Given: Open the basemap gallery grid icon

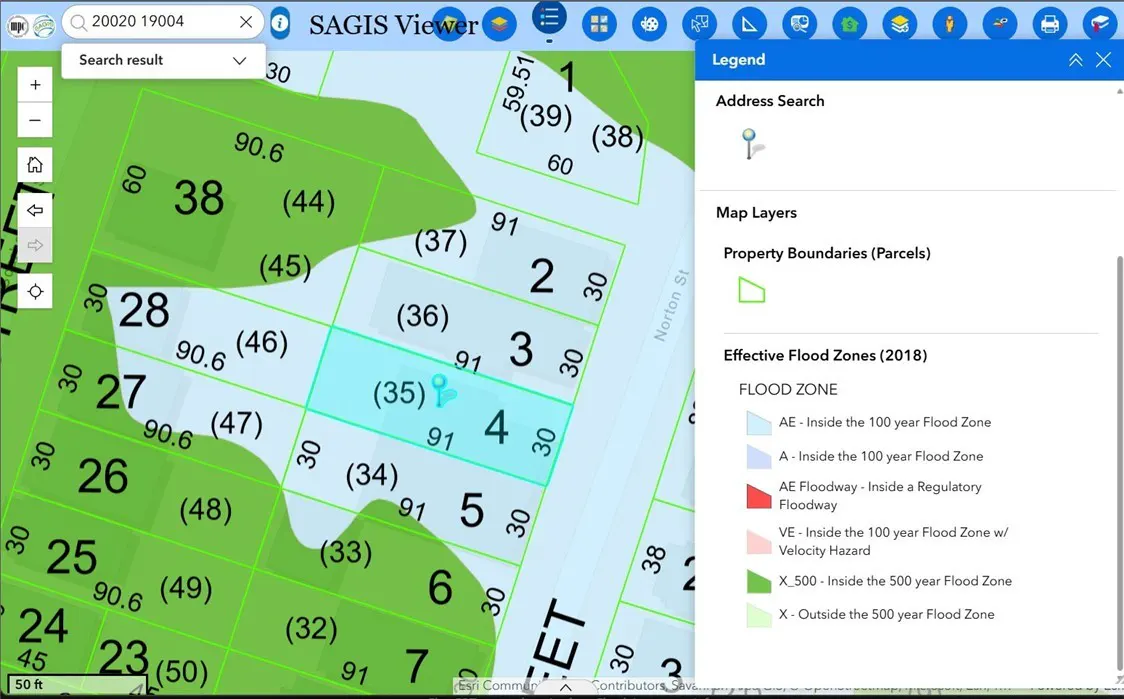Looking at the screenshot, I should [x=599, y=24].
